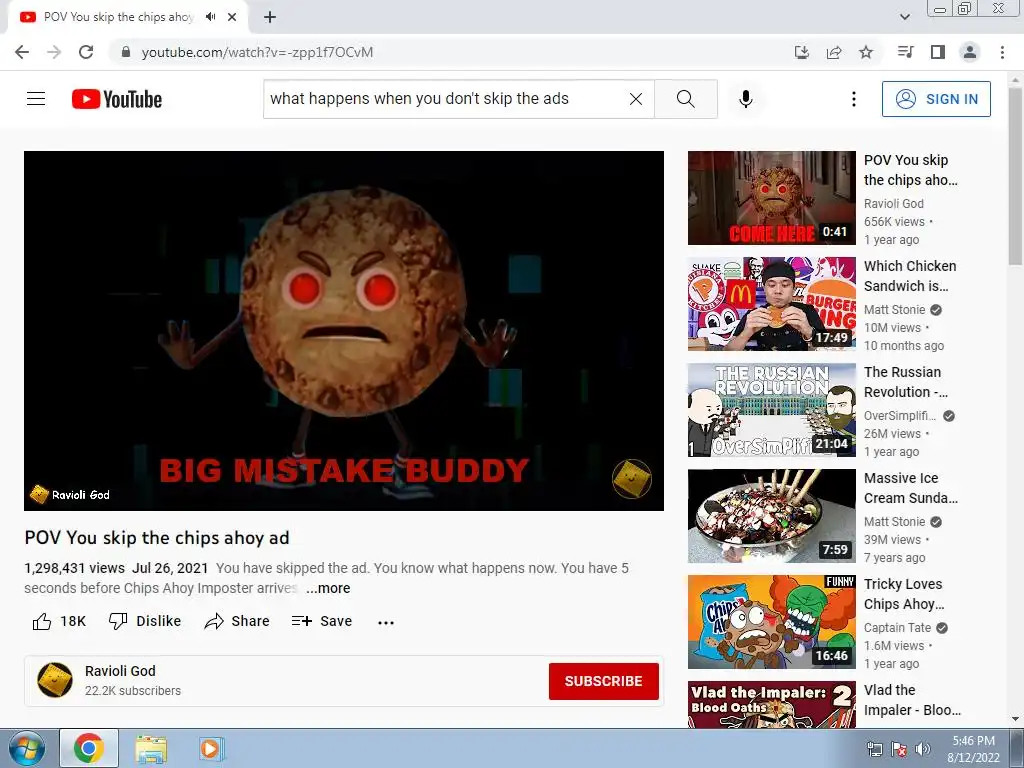Open Tricky Loves Chips Ahoy thumbnail
Viewport: 1024px width, 768px height.
[771, 622]
